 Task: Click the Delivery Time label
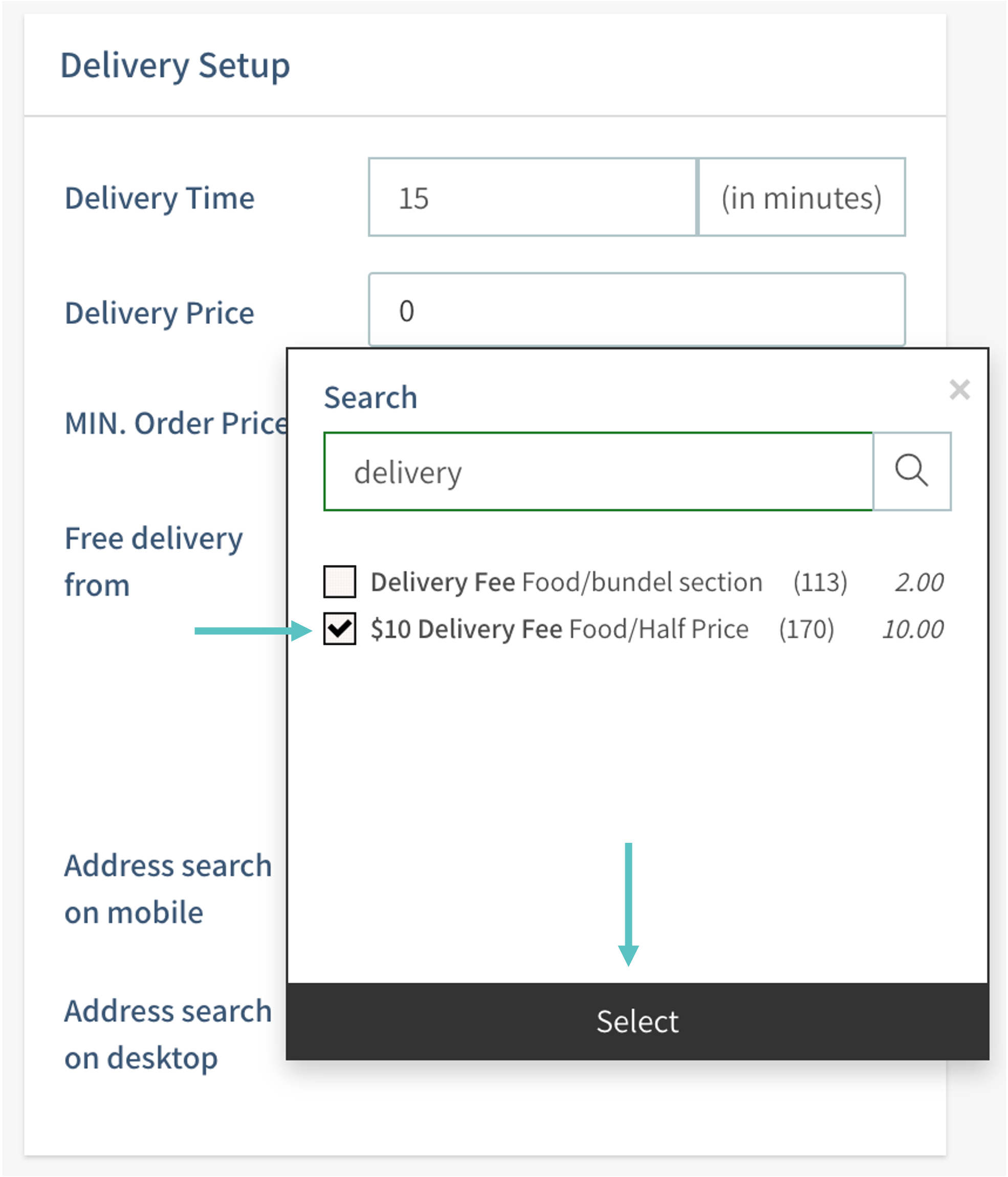[x=160, y=198]
